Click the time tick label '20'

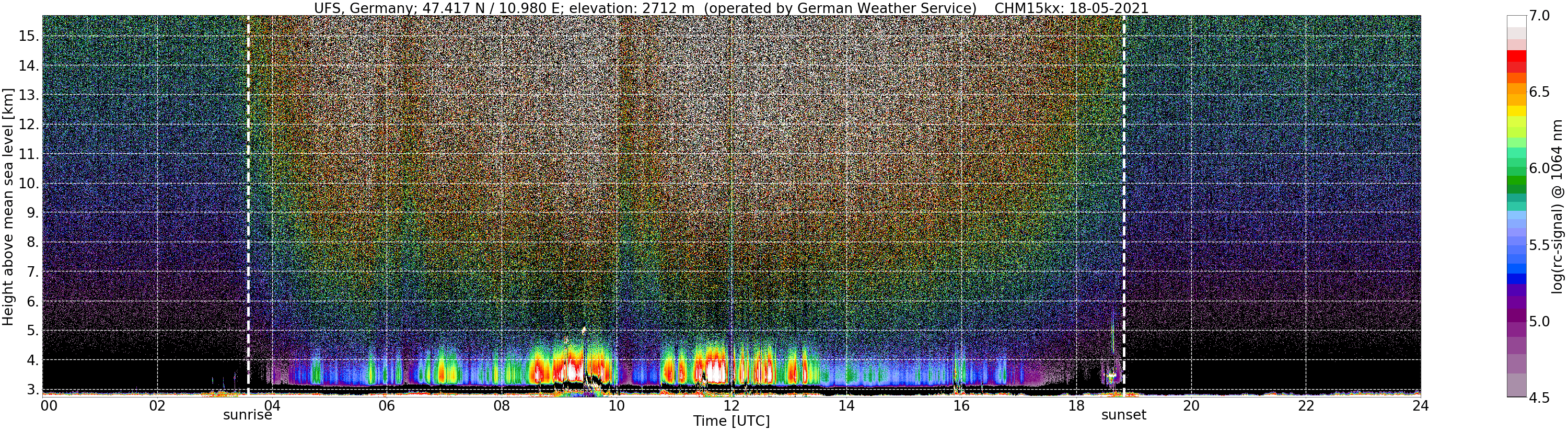click(x=1191, y=405)
